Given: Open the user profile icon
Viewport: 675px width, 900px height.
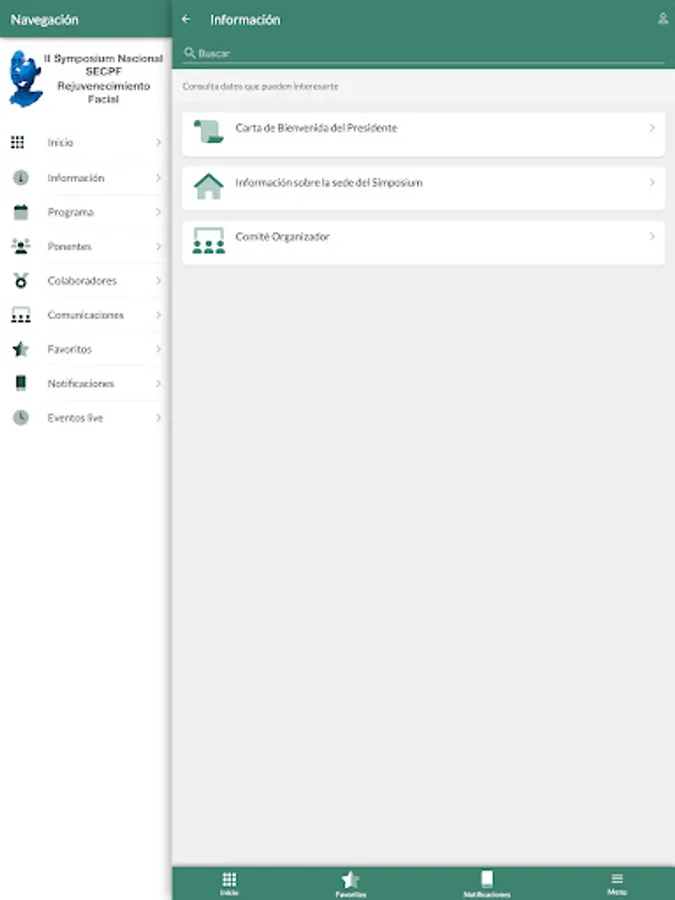Looking at the screenshot, I should point(663,19).
